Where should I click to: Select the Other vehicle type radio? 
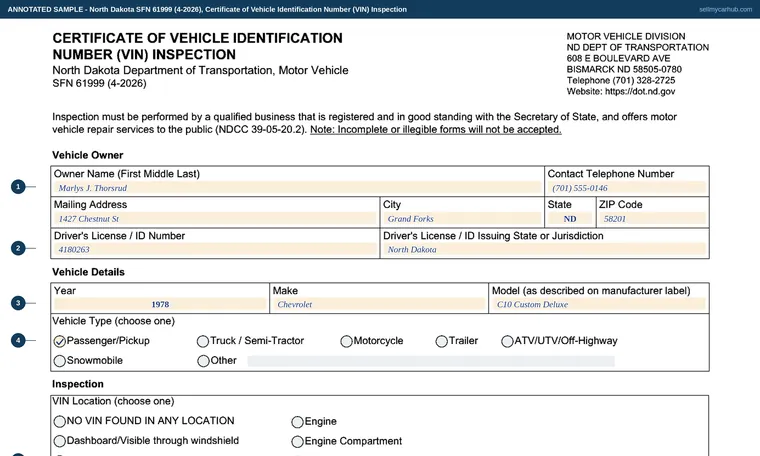coord(203,361)
